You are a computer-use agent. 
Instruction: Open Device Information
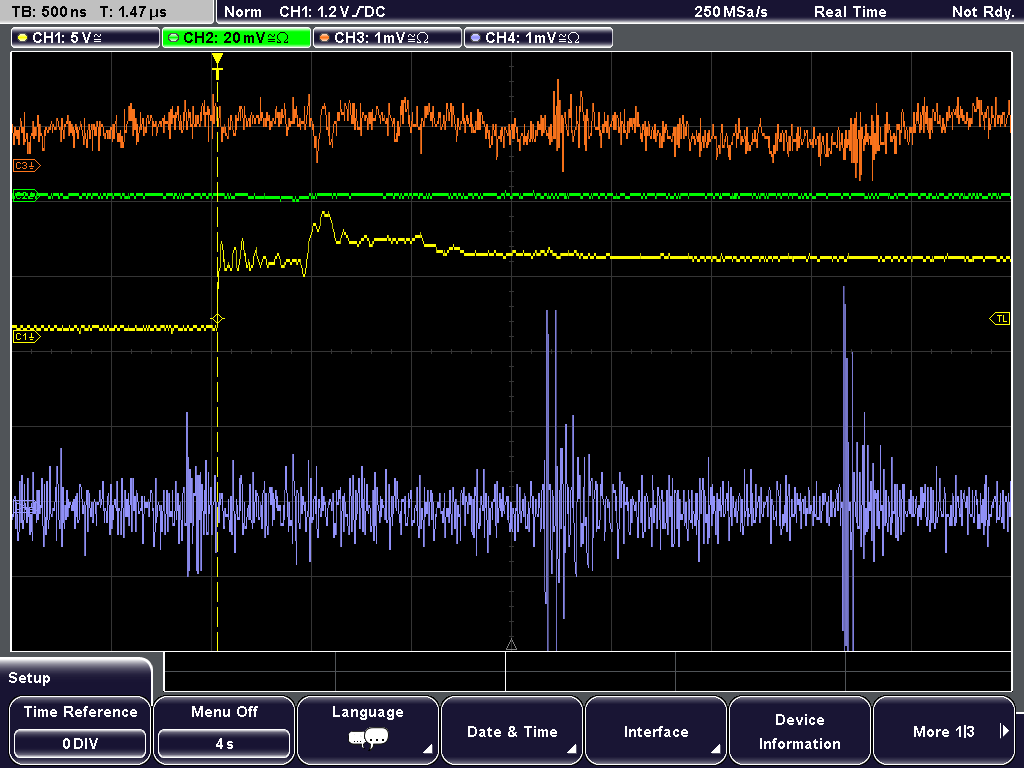(799, 730)
